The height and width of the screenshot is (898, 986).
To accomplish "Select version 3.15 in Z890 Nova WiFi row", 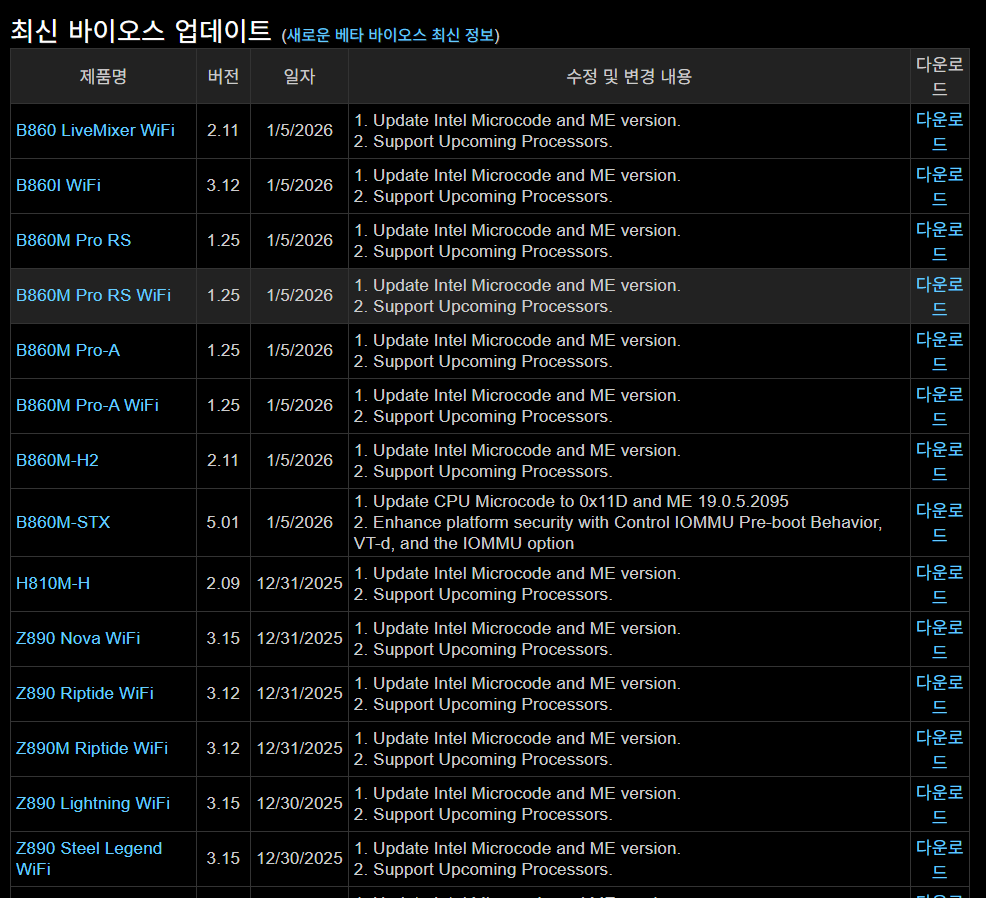I will click(x=223, y=638).
